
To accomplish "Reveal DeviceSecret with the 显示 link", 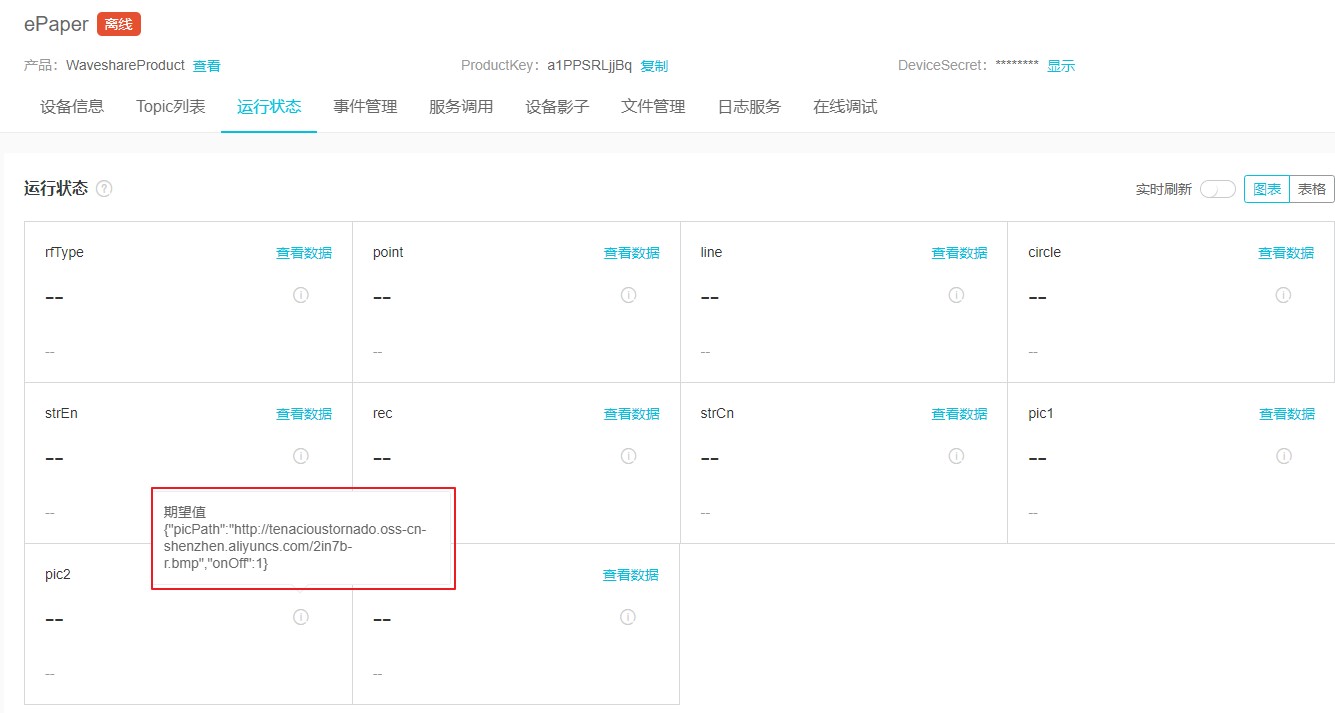I will pyautogui.click(x=1061, y=66).
